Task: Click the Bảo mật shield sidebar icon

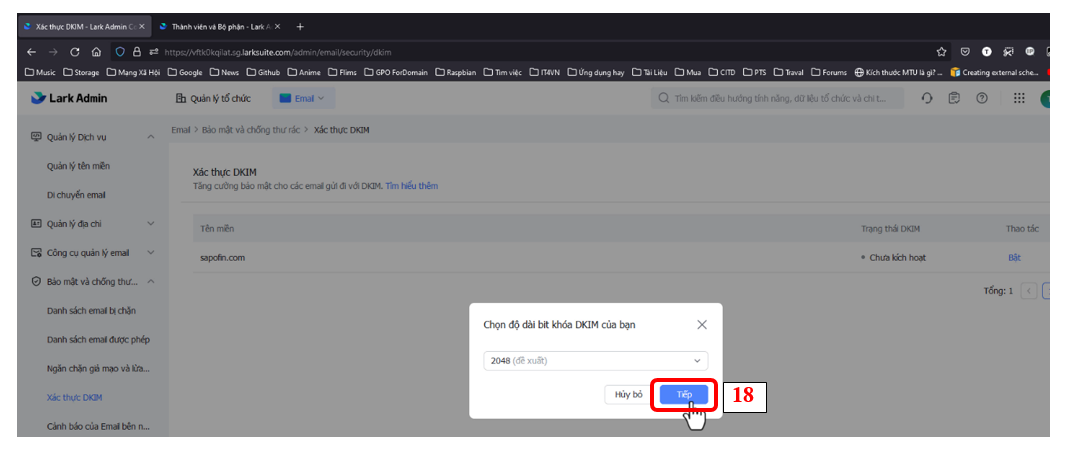Action: (x=37, y=281)
